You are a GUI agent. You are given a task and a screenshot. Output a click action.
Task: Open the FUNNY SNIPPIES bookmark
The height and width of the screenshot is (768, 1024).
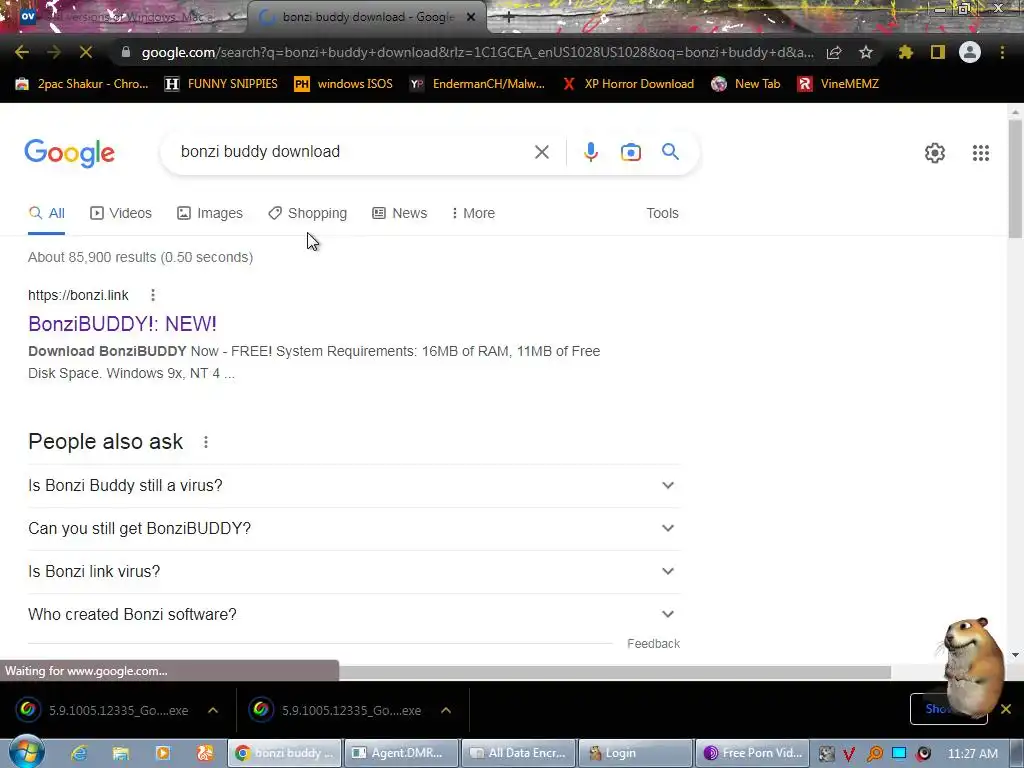(x=221, y=84)
